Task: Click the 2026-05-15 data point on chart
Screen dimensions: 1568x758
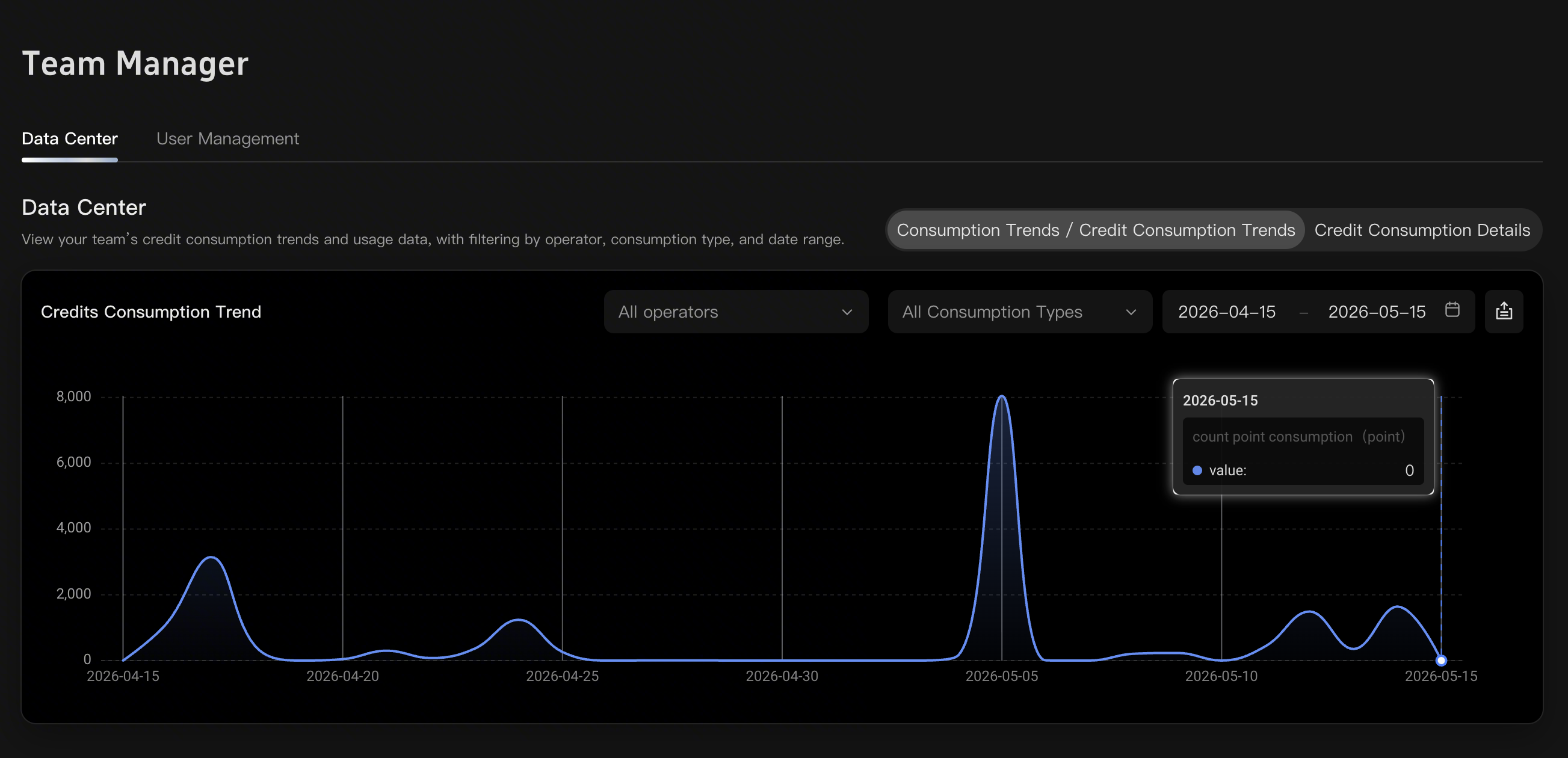Action: click(1441, 660)
